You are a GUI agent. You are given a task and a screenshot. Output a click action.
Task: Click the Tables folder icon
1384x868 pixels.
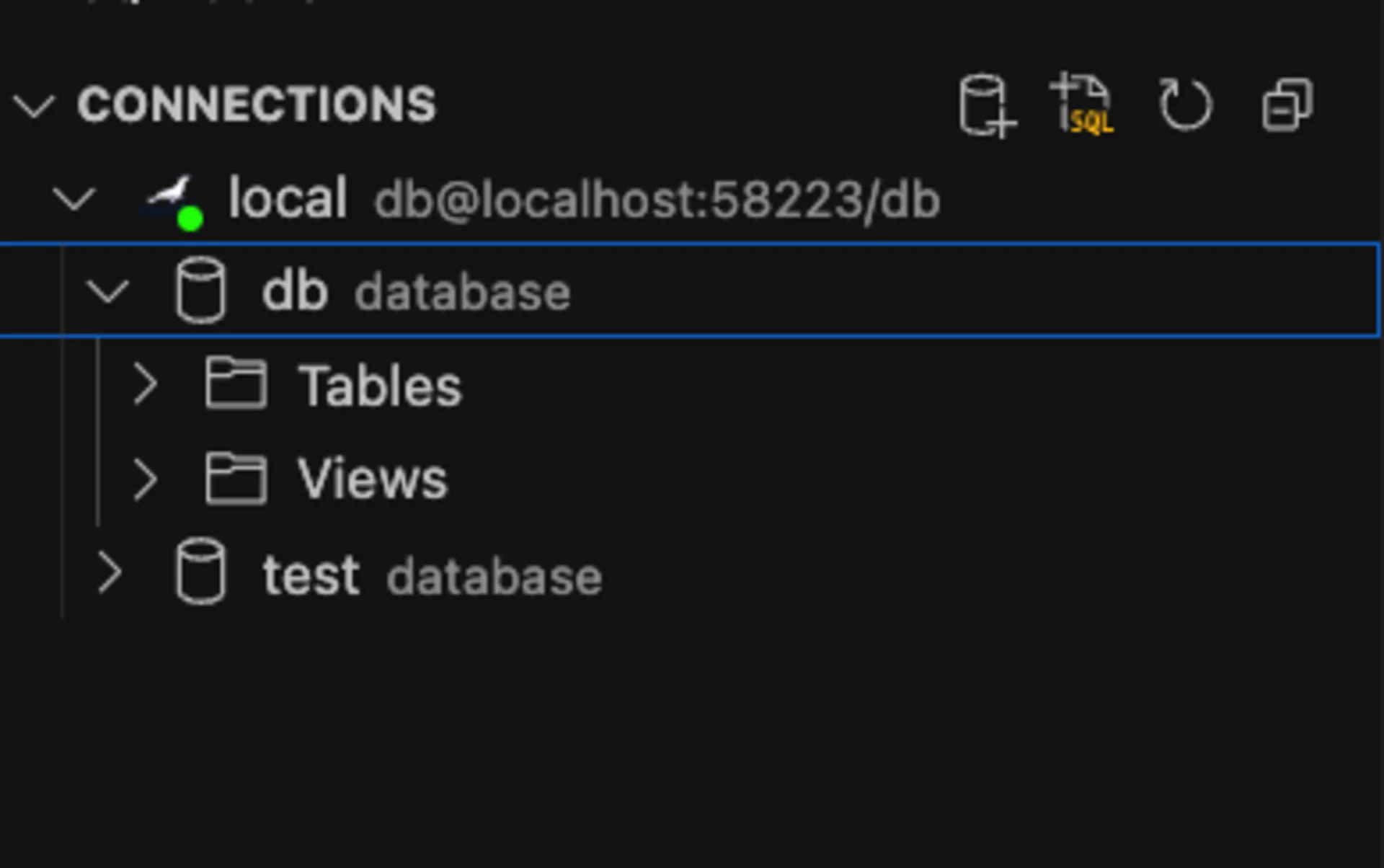(236, 385)
